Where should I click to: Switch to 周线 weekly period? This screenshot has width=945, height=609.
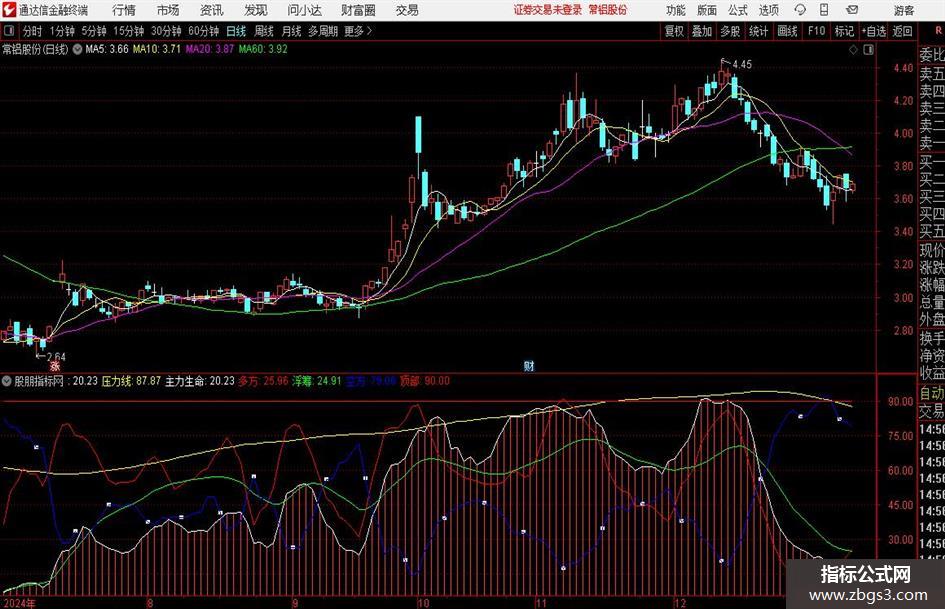pos(264,31)
